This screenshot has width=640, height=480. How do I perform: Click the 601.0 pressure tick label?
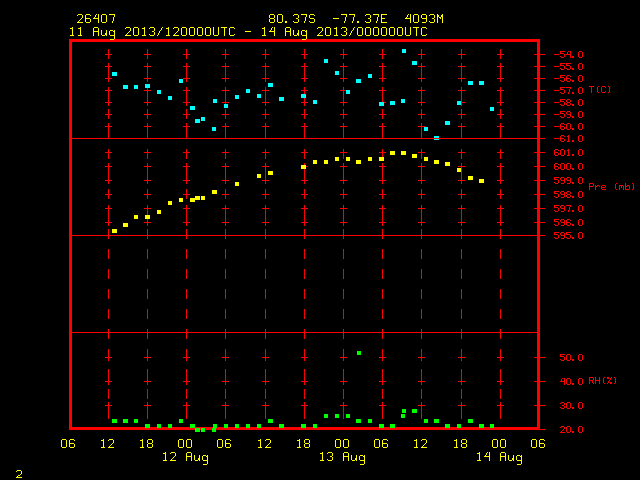click(x=568, y=153)
